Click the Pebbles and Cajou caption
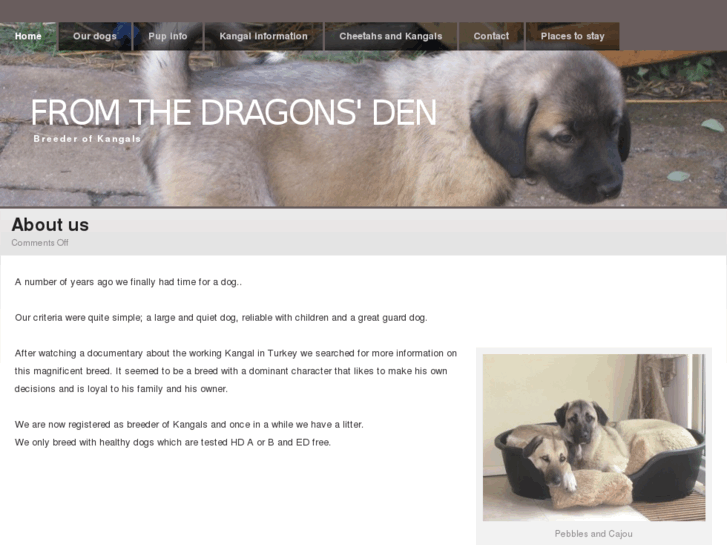 593,534
